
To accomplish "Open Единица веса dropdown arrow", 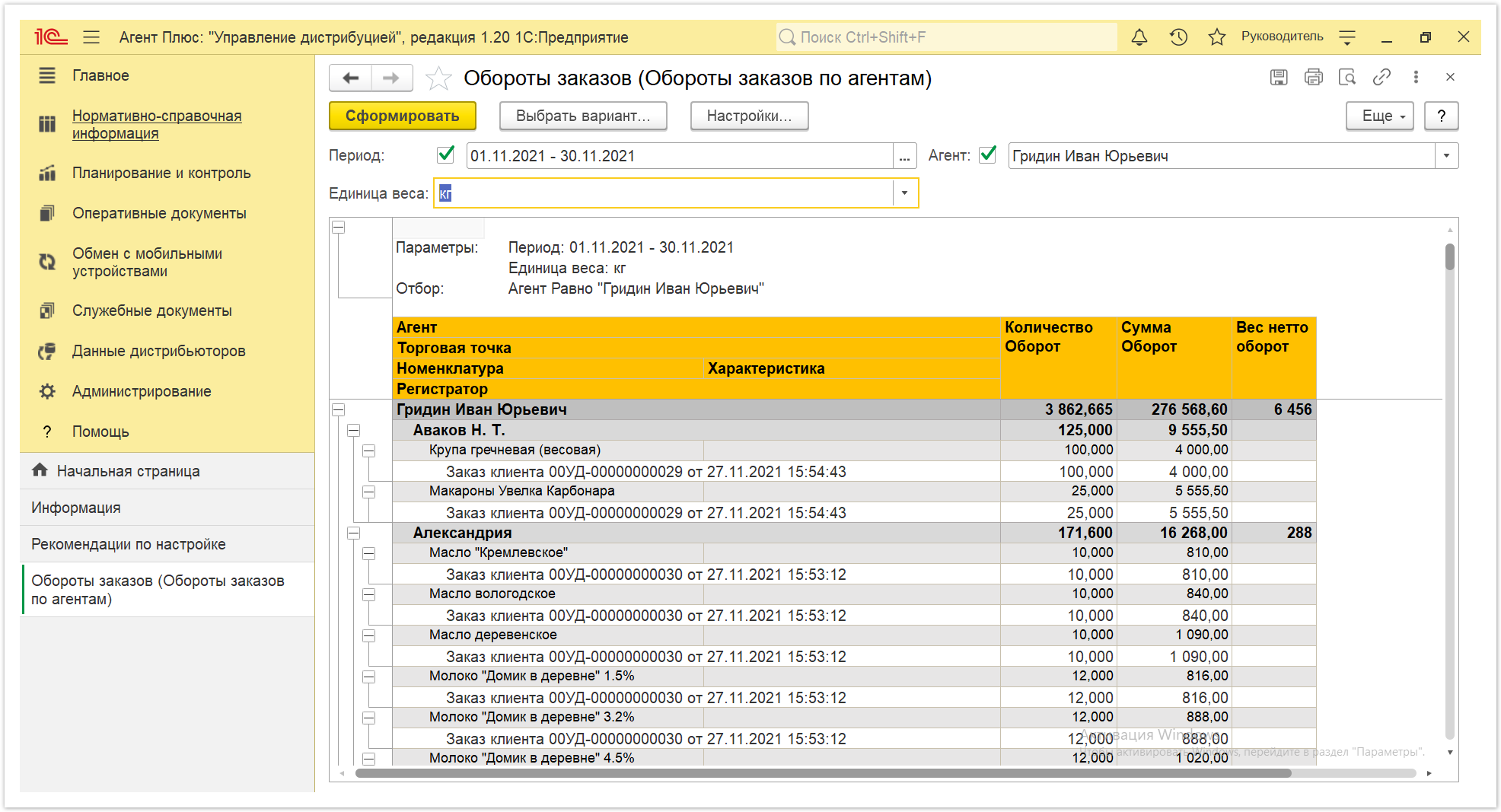I will tap(904, 193).
